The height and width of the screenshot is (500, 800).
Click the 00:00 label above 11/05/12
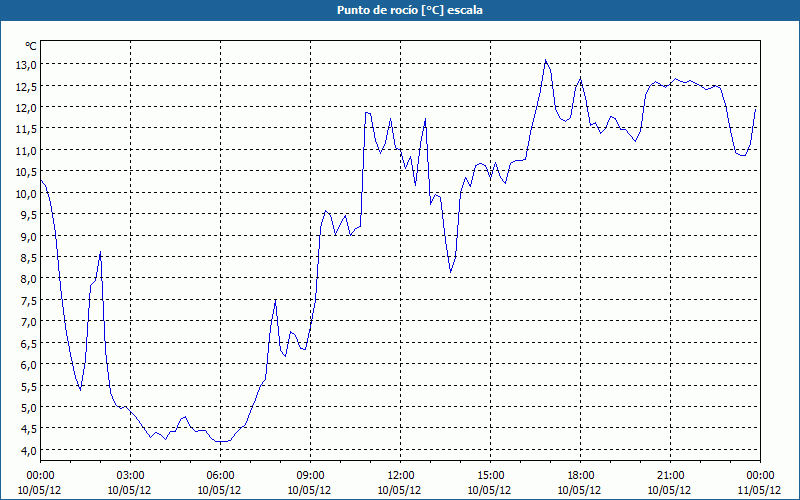tap(760, 475)
